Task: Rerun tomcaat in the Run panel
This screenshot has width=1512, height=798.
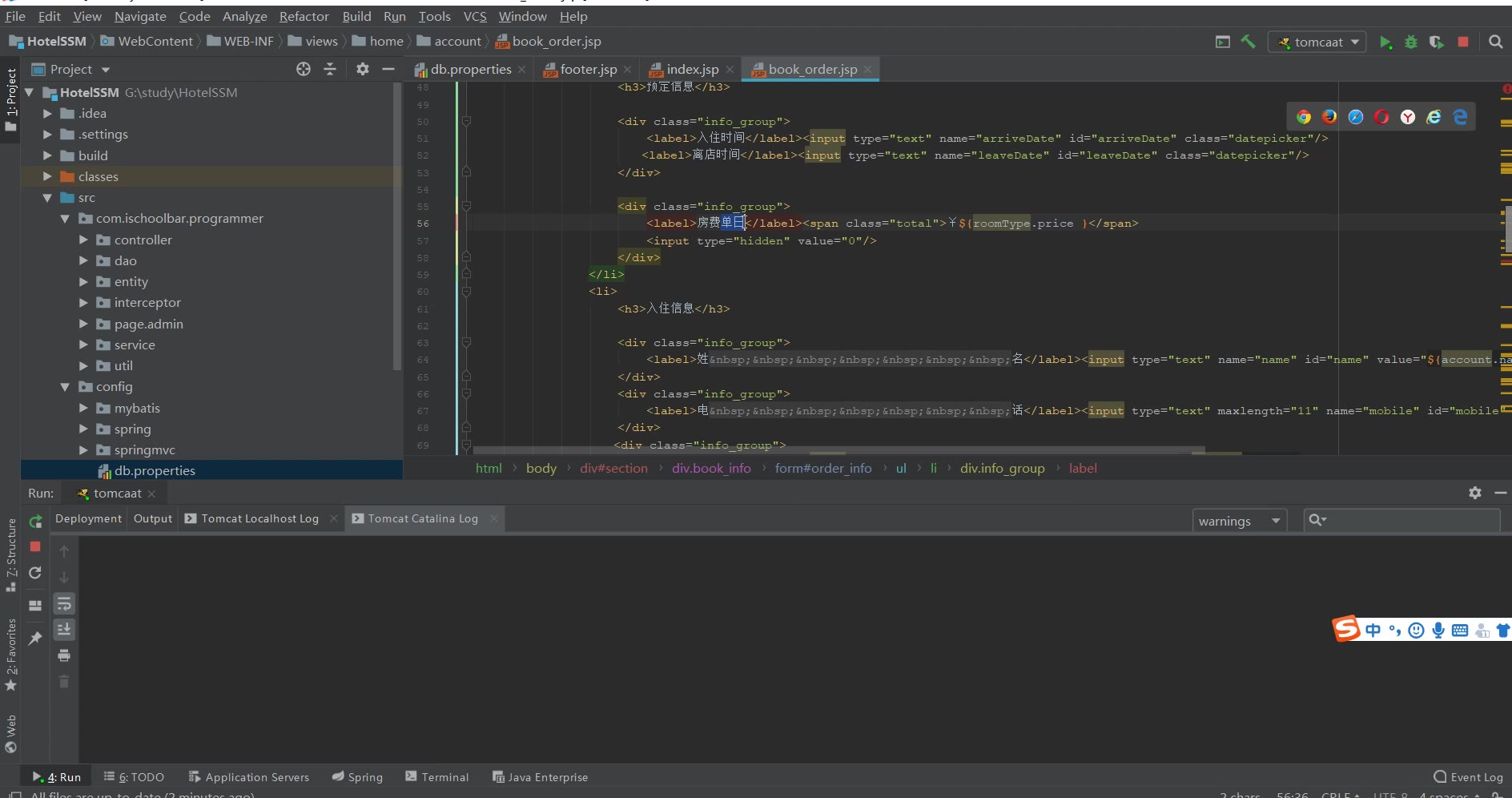Action: [x=35, y=522]
